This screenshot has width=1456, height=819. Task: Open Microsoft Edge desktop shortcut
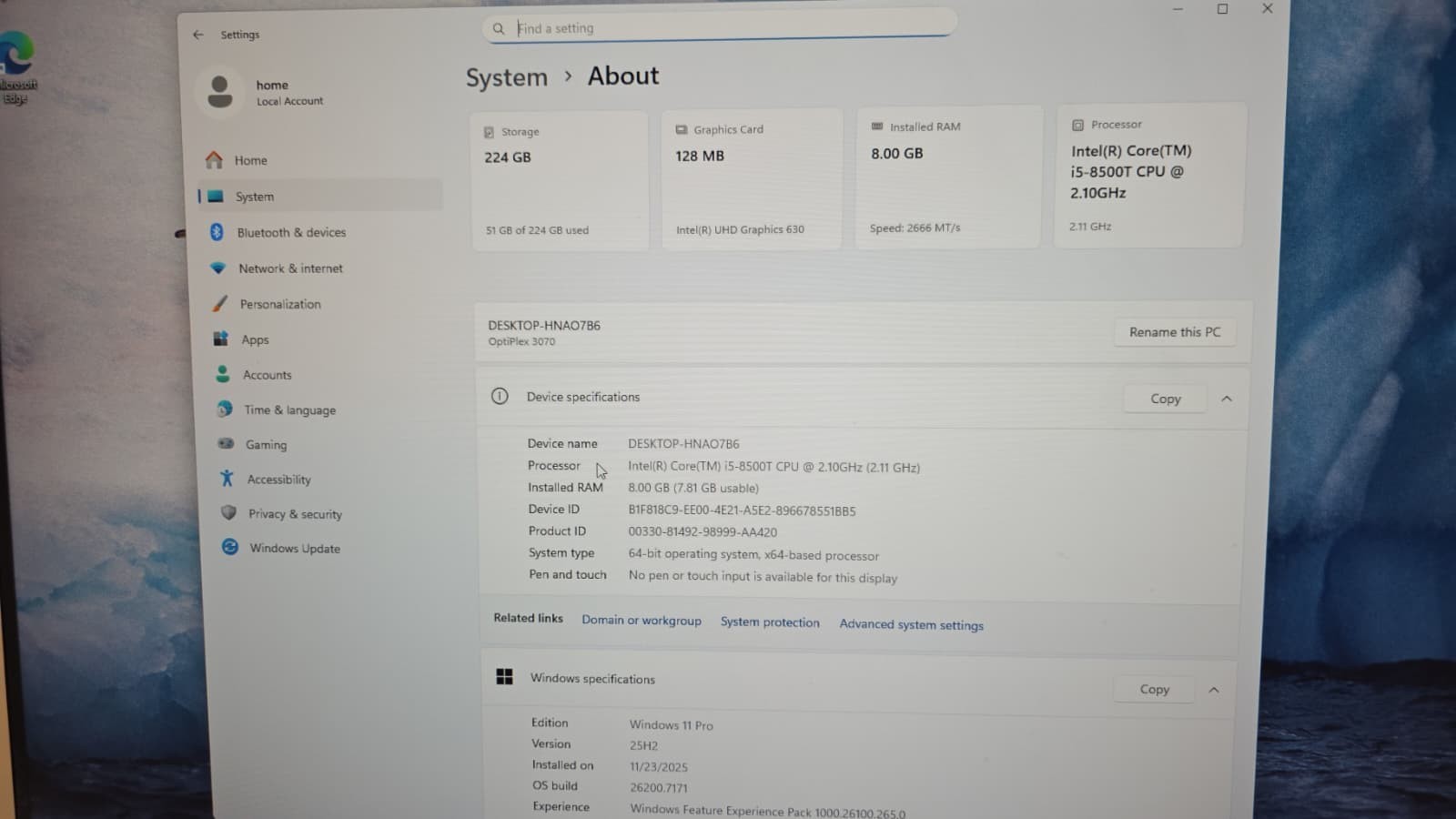click(16, 68)
